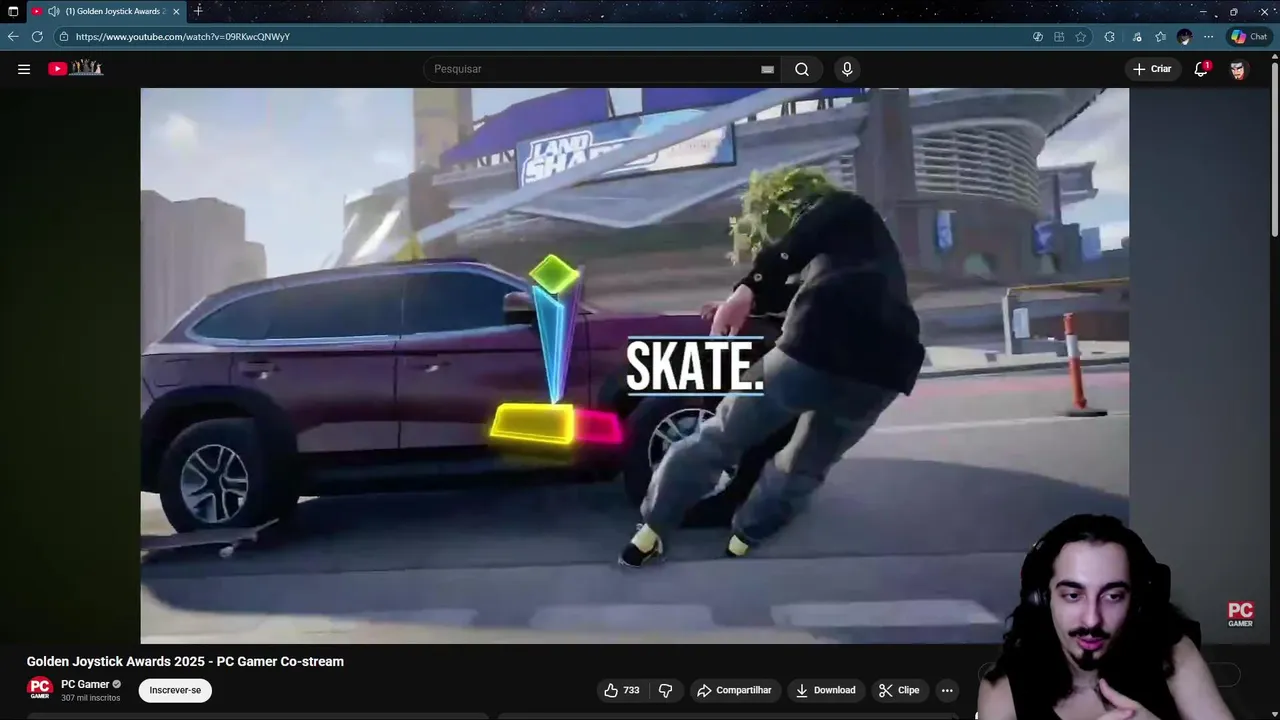Go back with browser back arrow
Viewport: 1280px width, 720px height.
click(13, 37)
